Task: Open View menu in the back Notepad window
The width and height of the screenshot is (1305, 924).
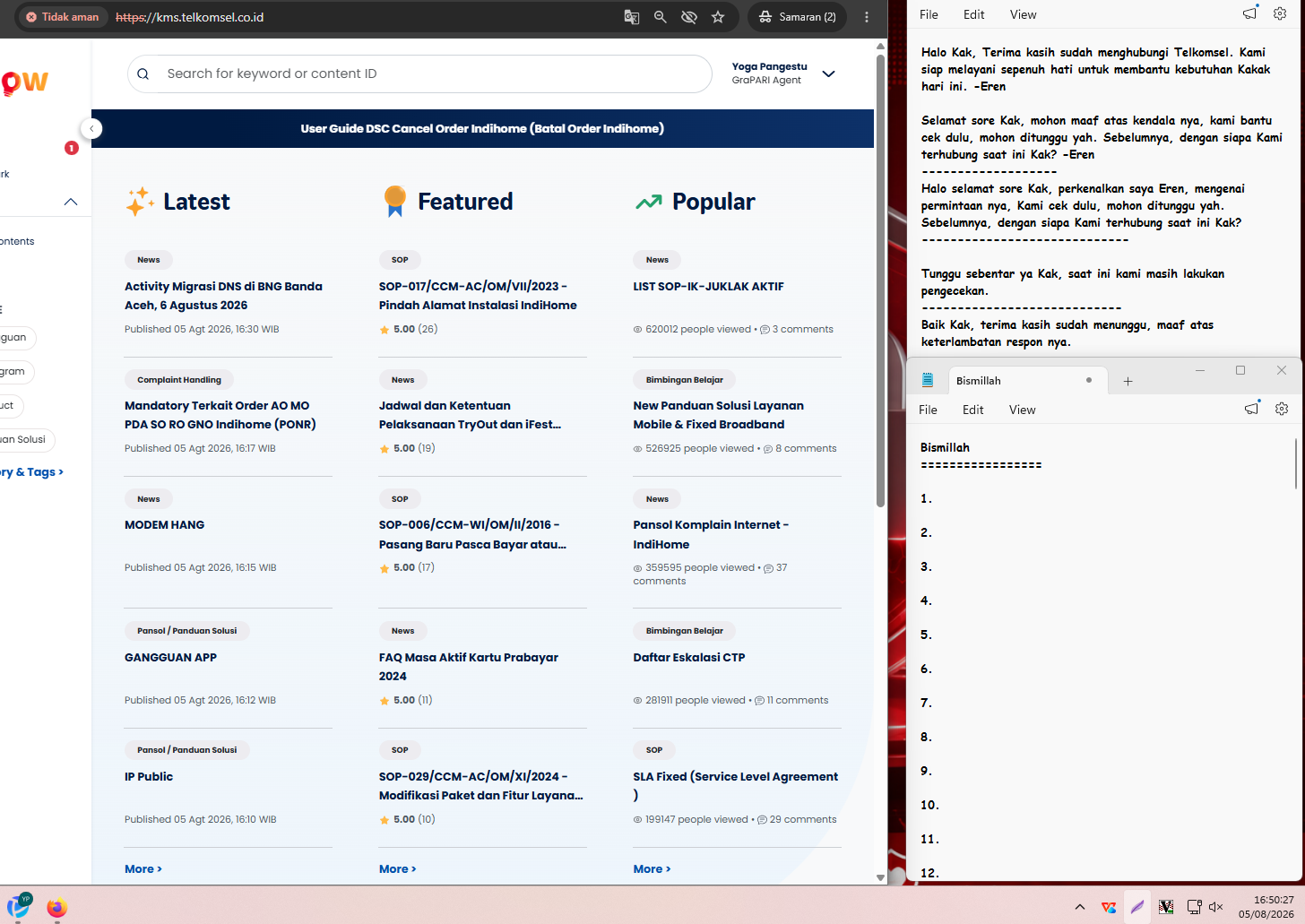Action: pyautogui.click(x=1024, y=14)
